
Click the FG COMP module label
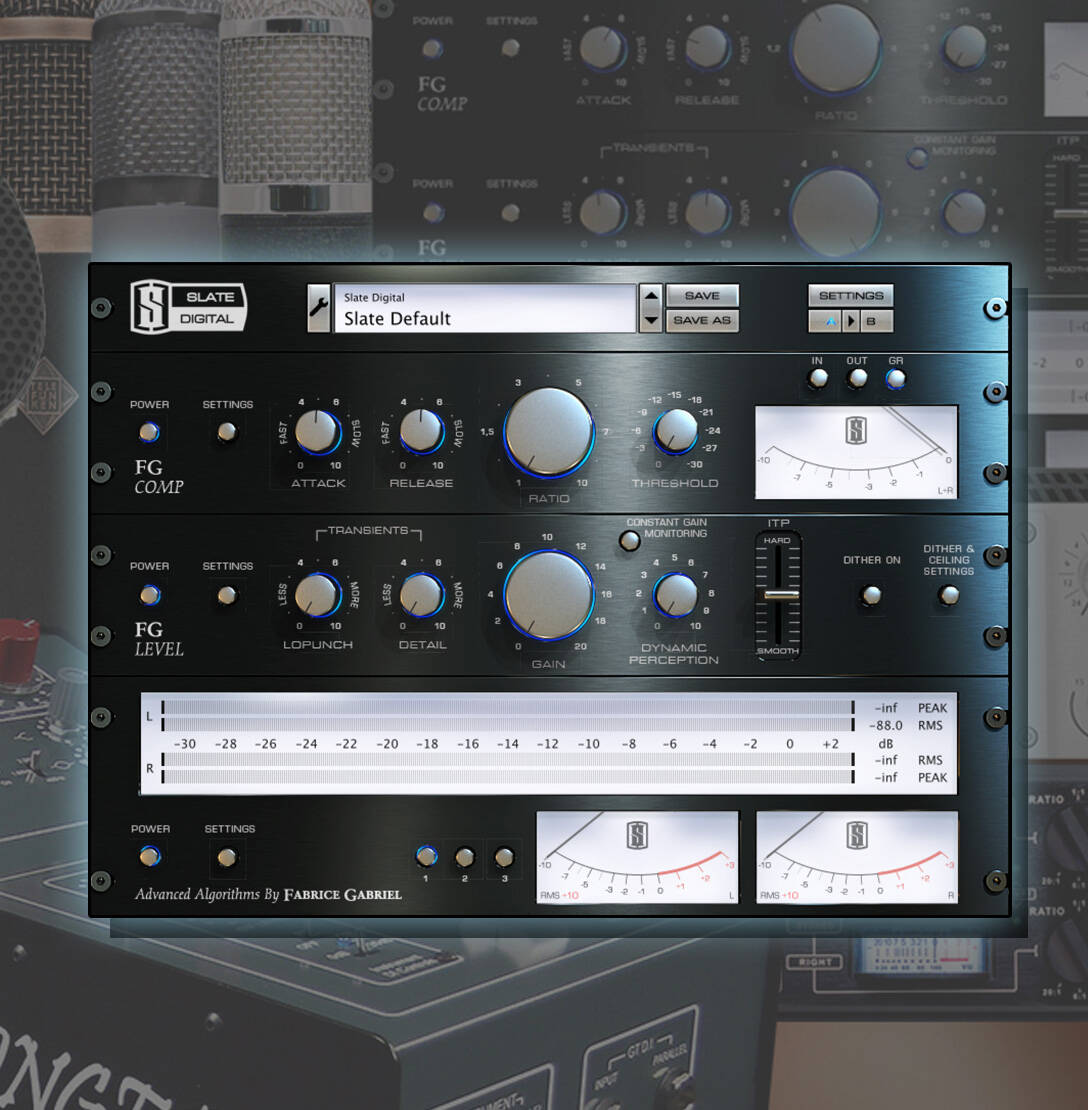159,476
